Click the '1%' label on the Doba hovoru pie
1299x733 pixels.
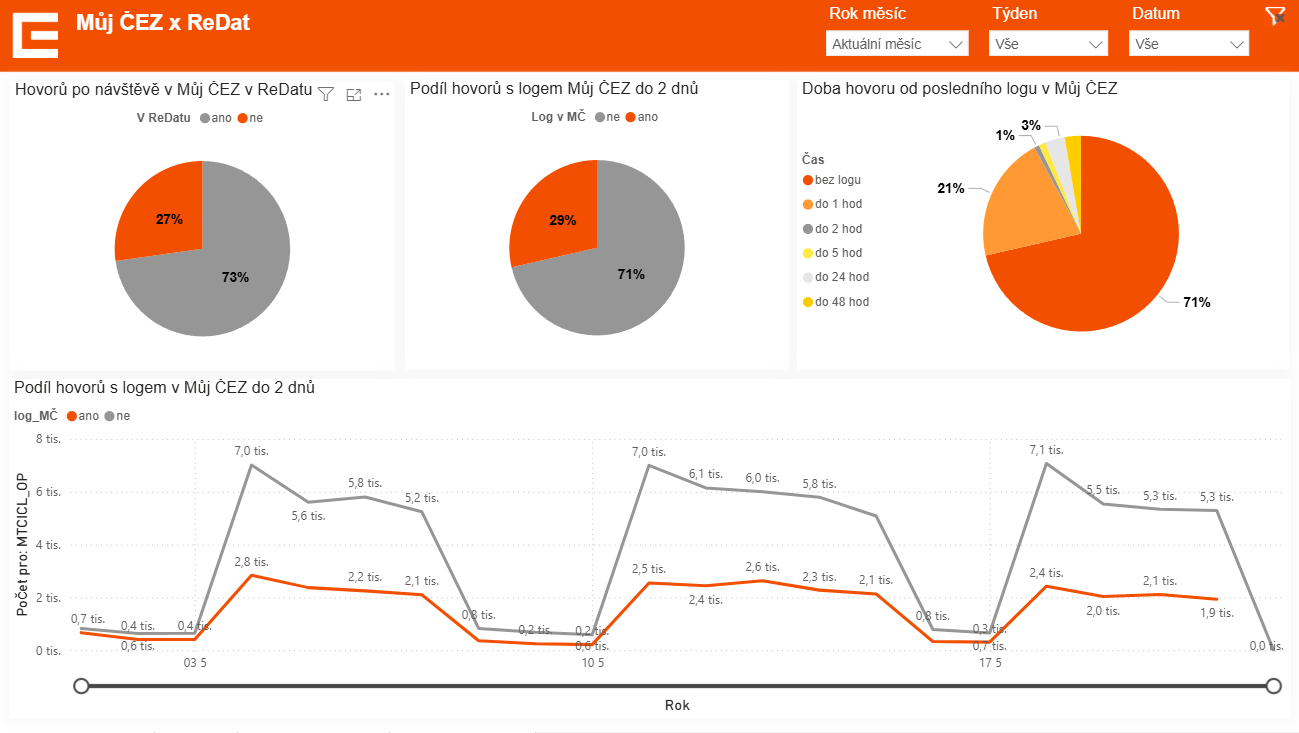click(x=1005, y=135)
